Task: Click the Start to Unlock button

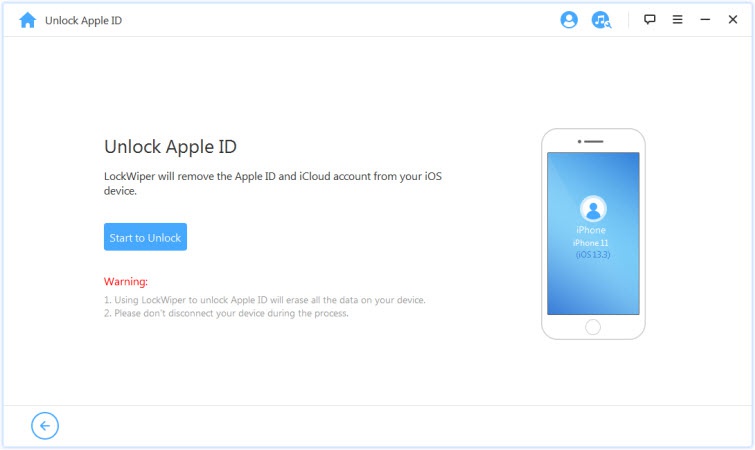Action: pyautogui.click(x=145, y=237)
